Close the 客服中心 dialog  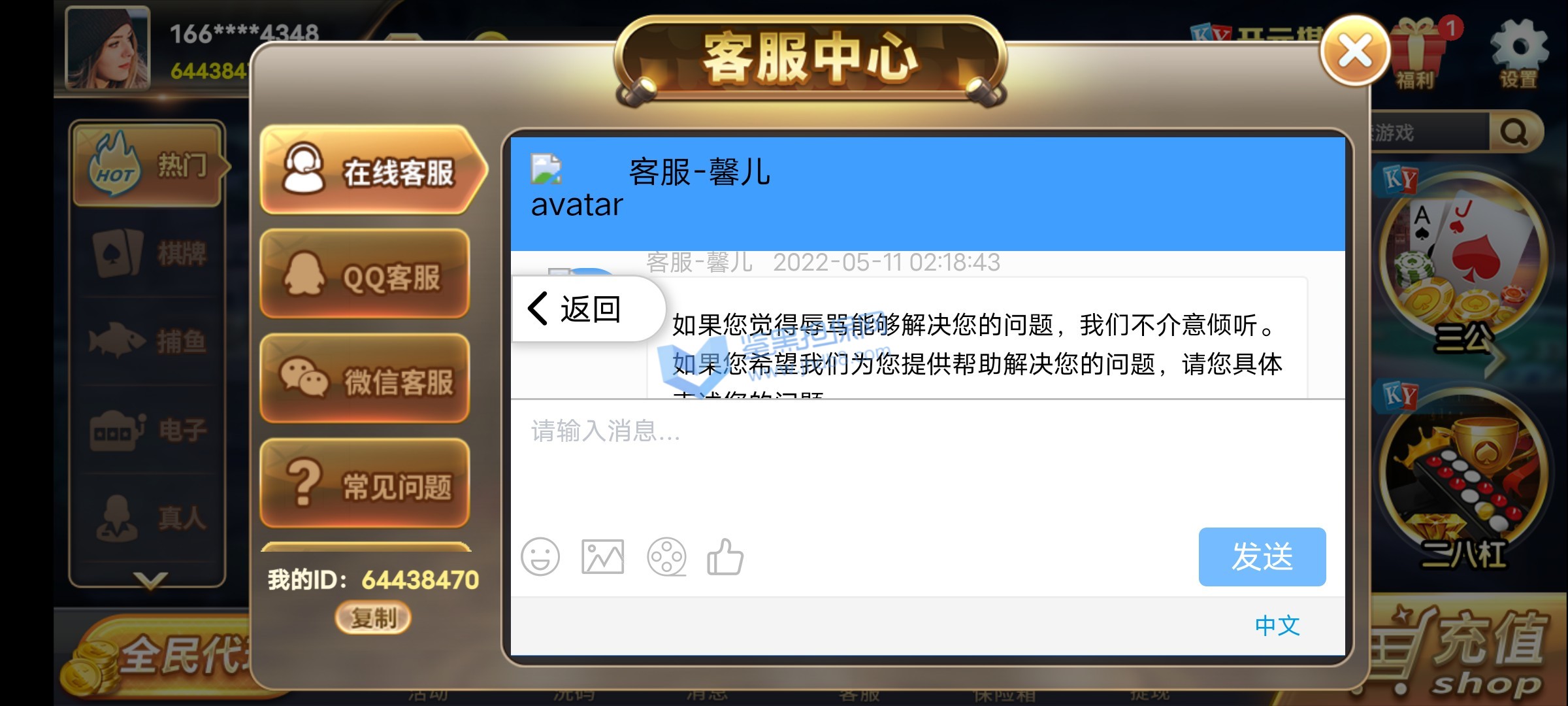pyautogui.click(x=1355, y=51)
